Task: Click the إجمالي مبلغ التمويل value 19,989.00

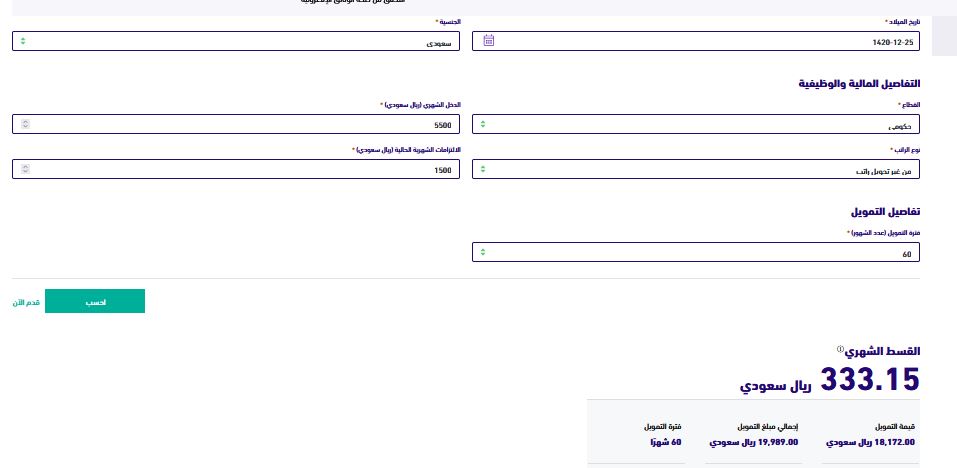Action: pos(754,442)
